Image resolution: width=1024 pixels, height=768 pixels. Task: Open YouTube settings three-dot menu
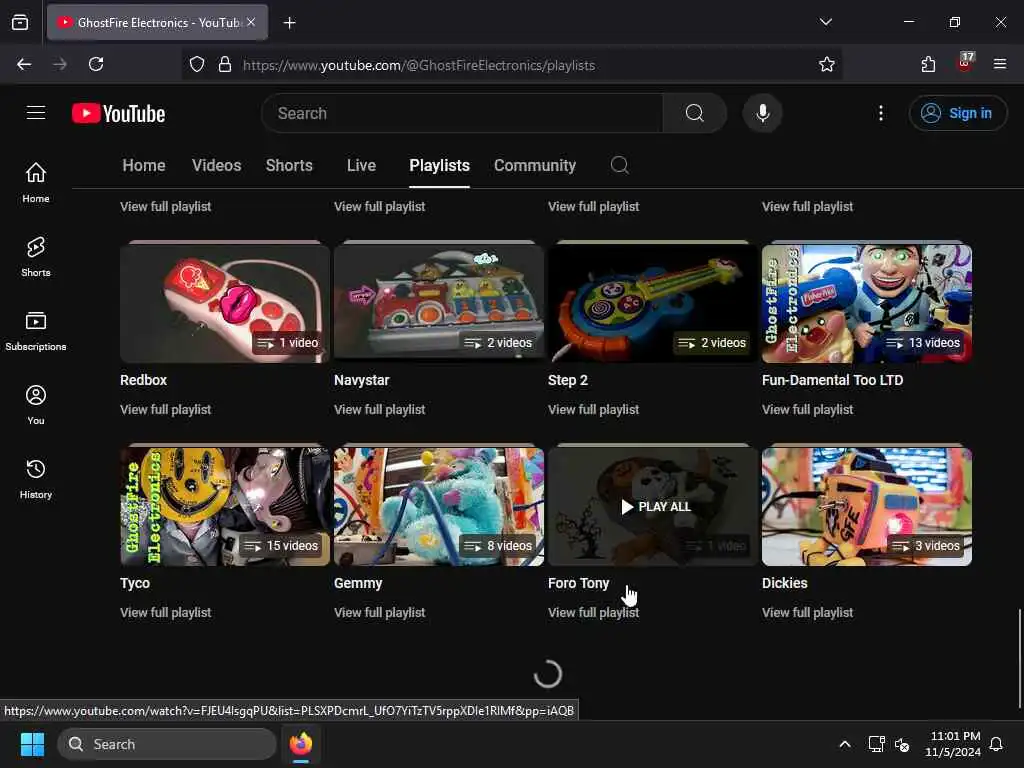coord(880,113)
